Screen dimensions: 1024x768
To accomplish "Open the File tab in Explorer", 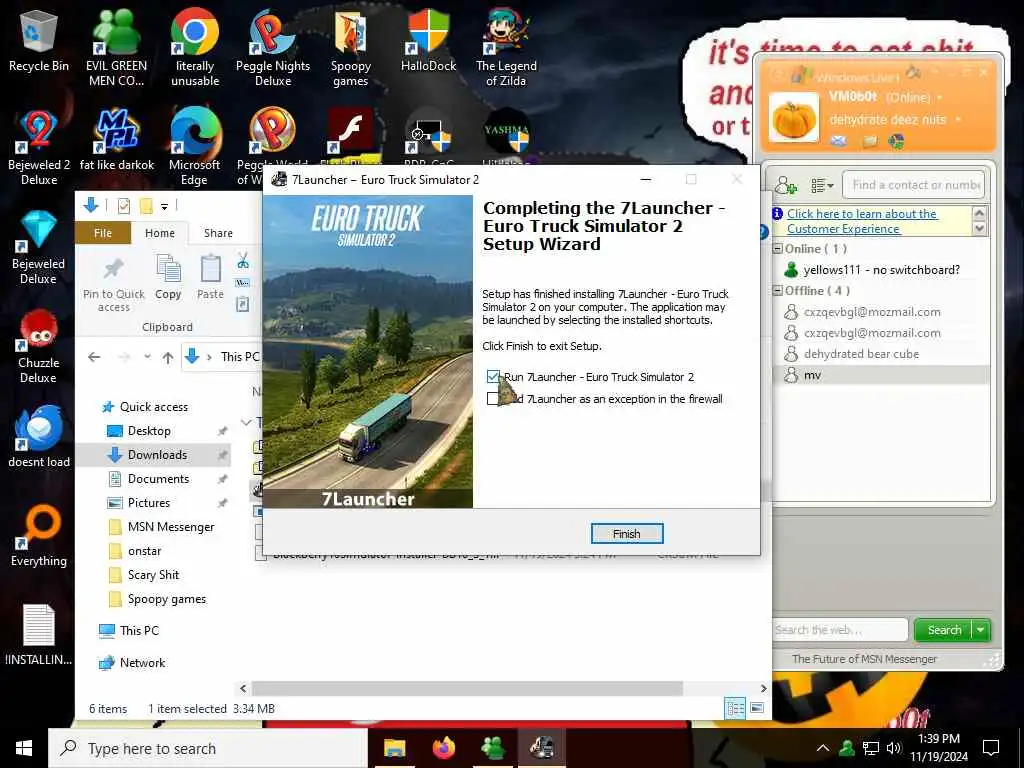I will pos(103,233).
